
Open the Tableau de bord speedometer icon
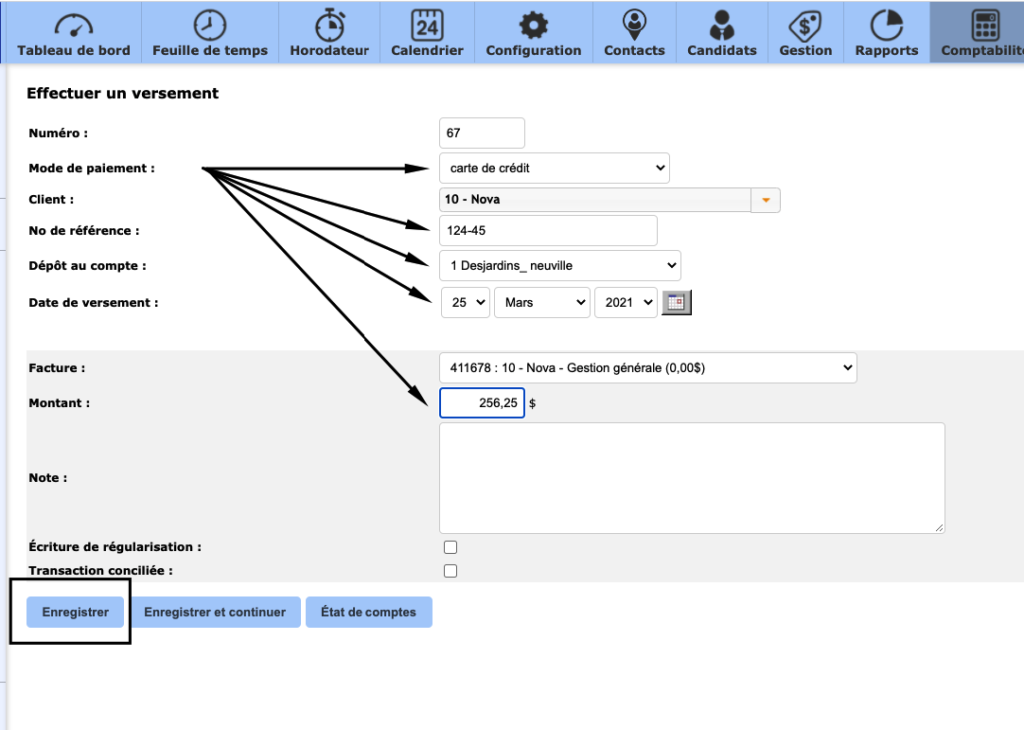(x=73, y=24)
